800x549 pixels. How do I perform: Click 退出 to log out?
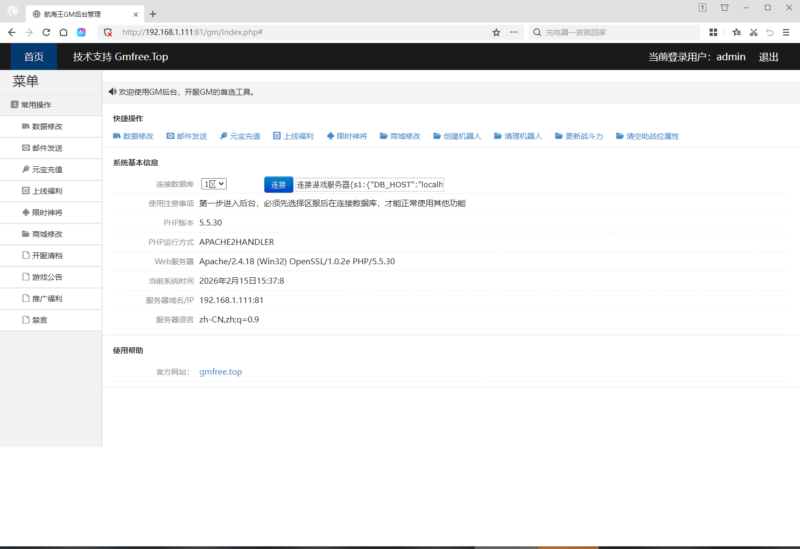pyautogui.click(x=768, y=57)
